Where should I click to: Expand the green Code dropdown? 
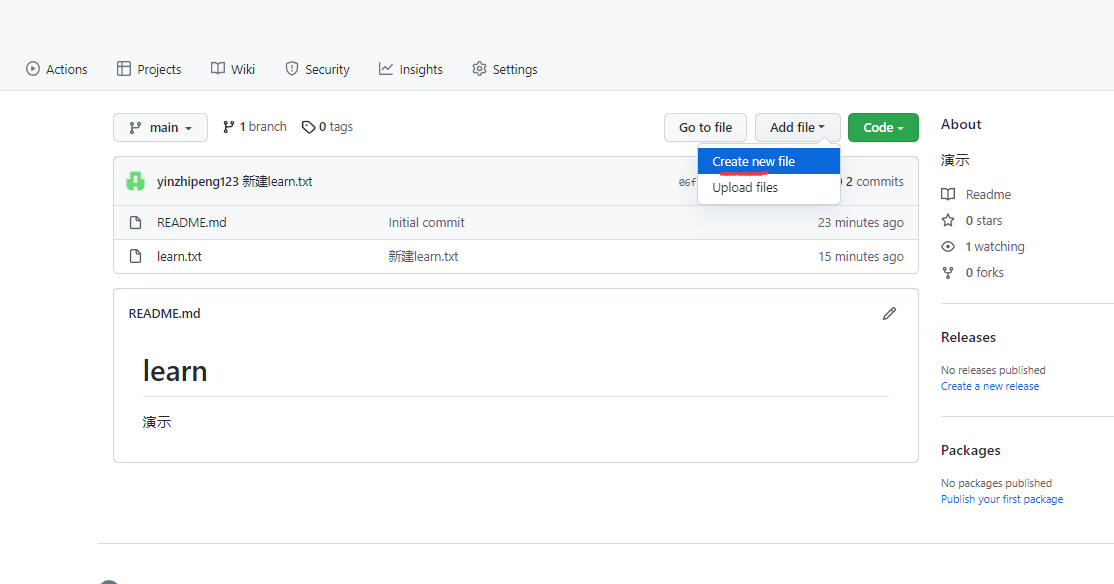click(x=883, y=127)
